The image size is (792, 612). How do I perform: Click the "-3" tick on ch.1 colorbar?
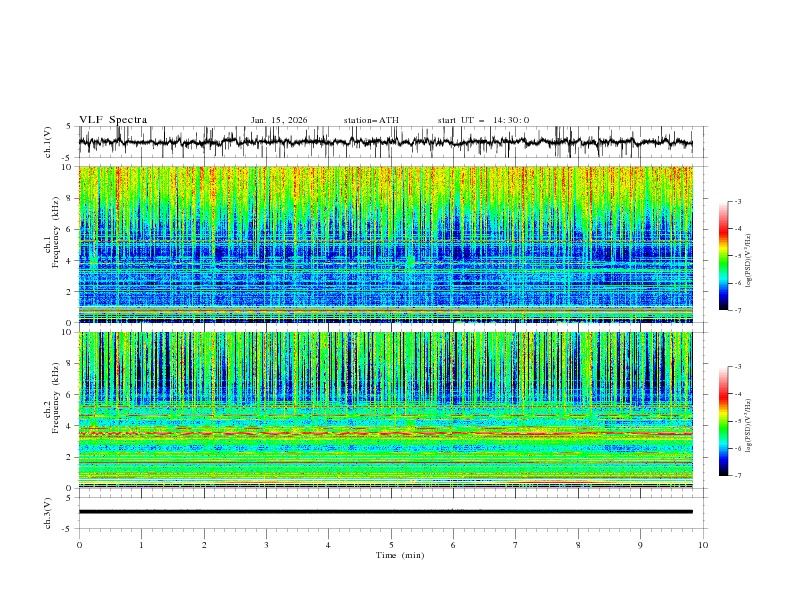[x=737, y=201]
